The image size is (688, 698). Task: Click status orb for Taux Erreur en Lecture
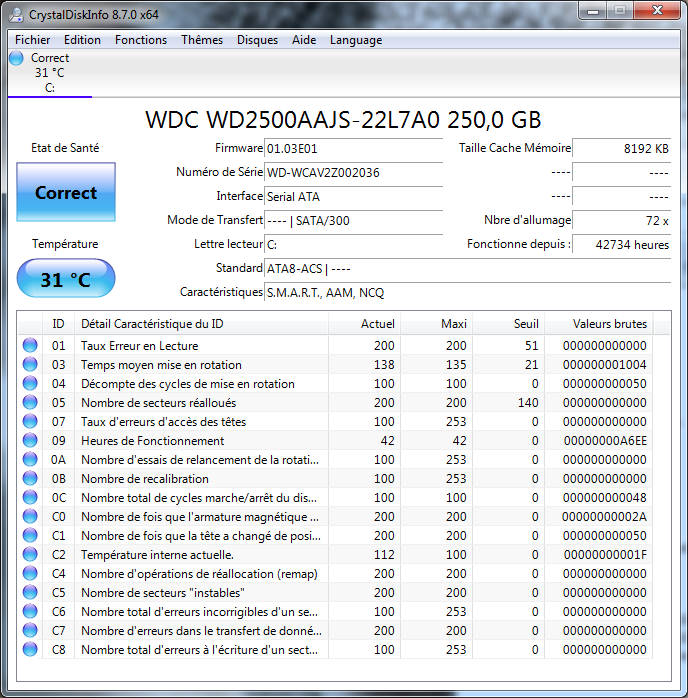tap(30, 346)
